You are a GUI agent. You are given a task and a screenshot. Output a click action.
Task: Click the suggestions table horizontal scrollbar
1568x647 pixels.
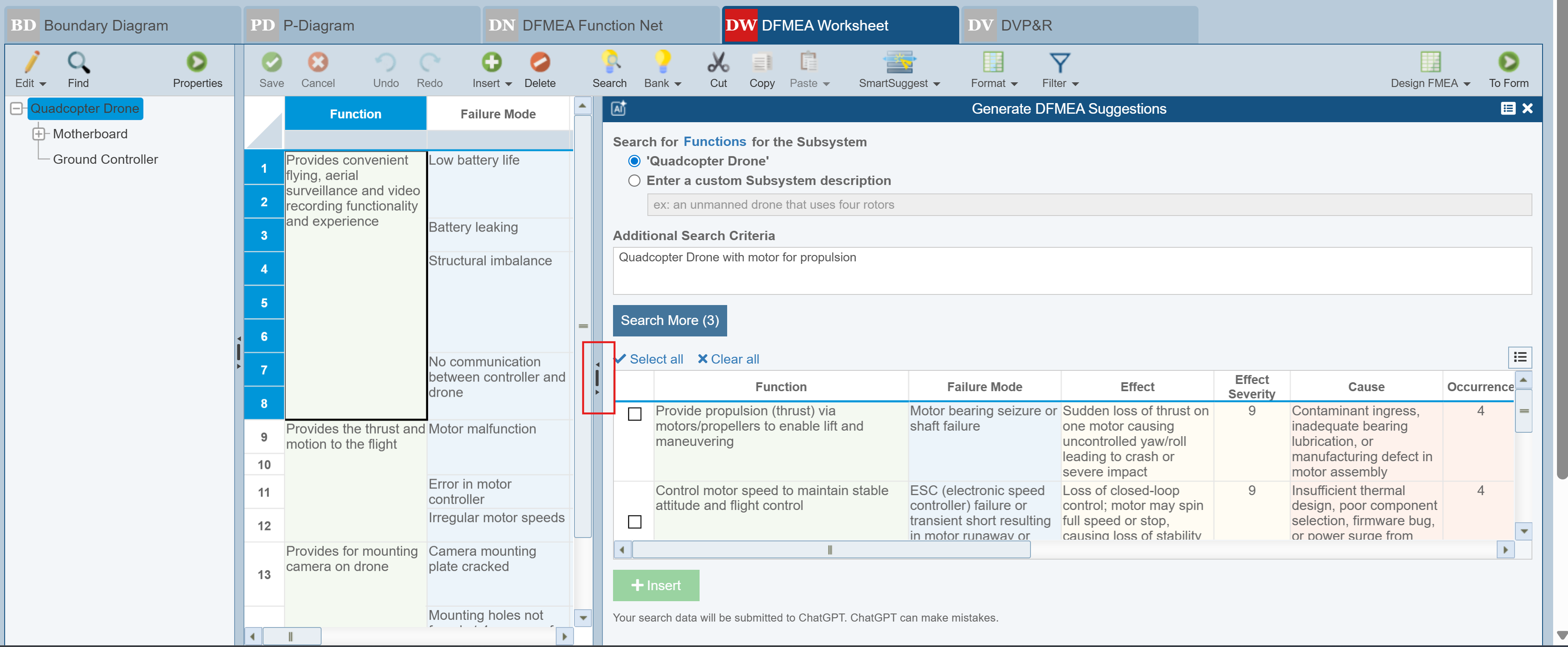click(830, 550)
